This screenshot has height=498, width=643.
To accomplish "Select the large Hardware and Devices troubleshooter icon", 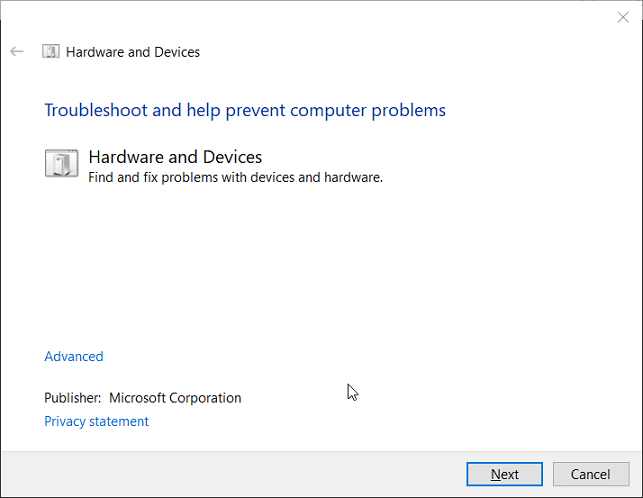I will (x=61, y=164).
